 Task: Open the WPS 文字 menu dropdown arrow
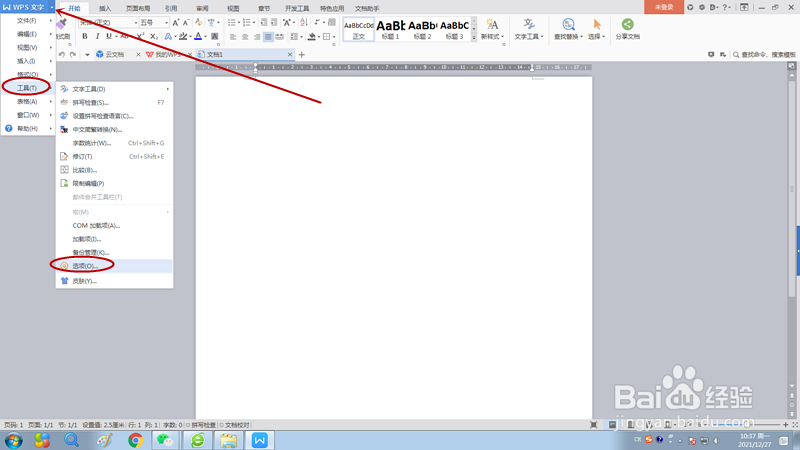(x=52, y=7)
